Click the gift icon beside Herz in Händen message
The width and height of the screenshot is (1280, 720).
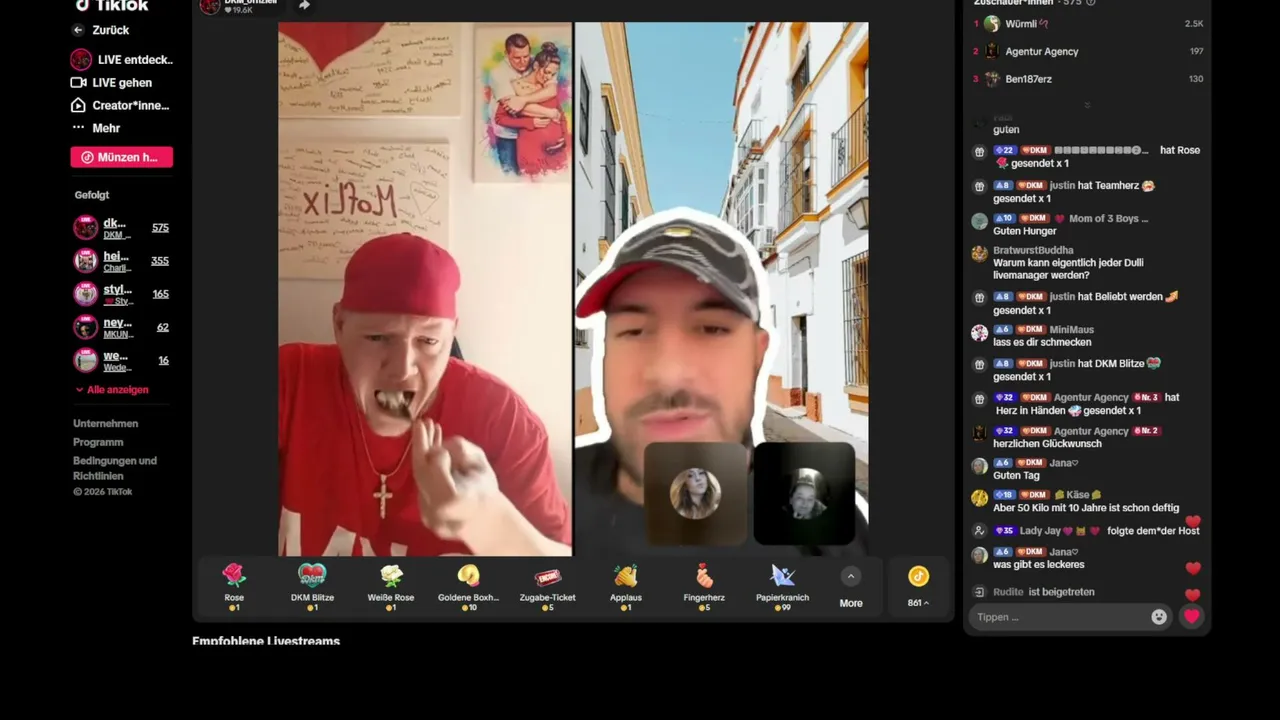click(x=980, y=399)
